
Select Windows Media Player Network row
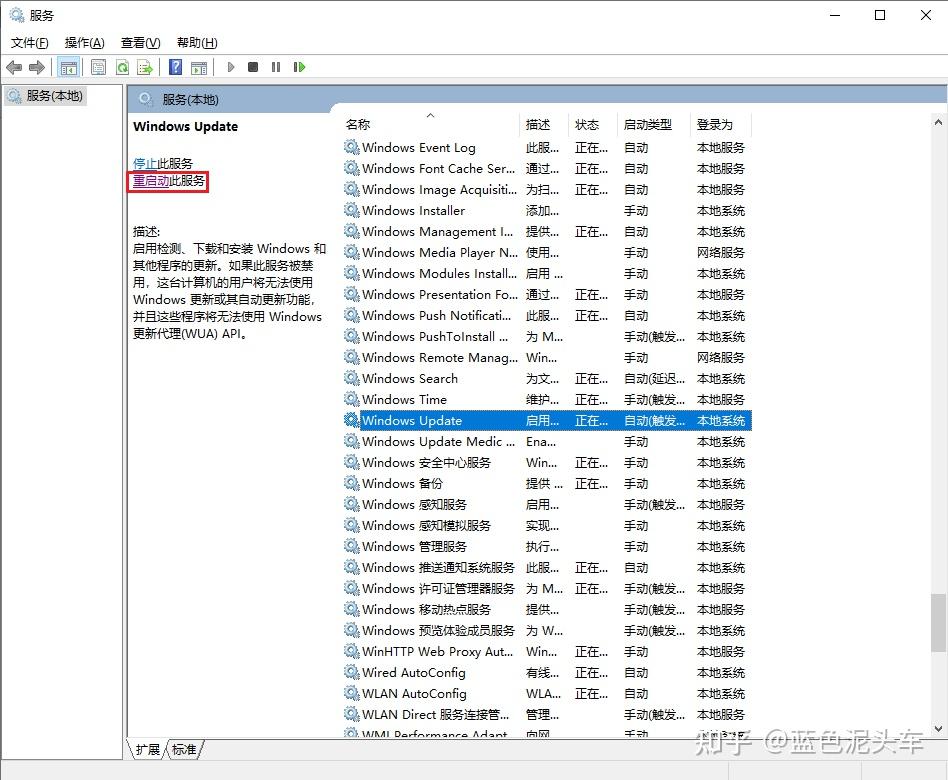547,253
